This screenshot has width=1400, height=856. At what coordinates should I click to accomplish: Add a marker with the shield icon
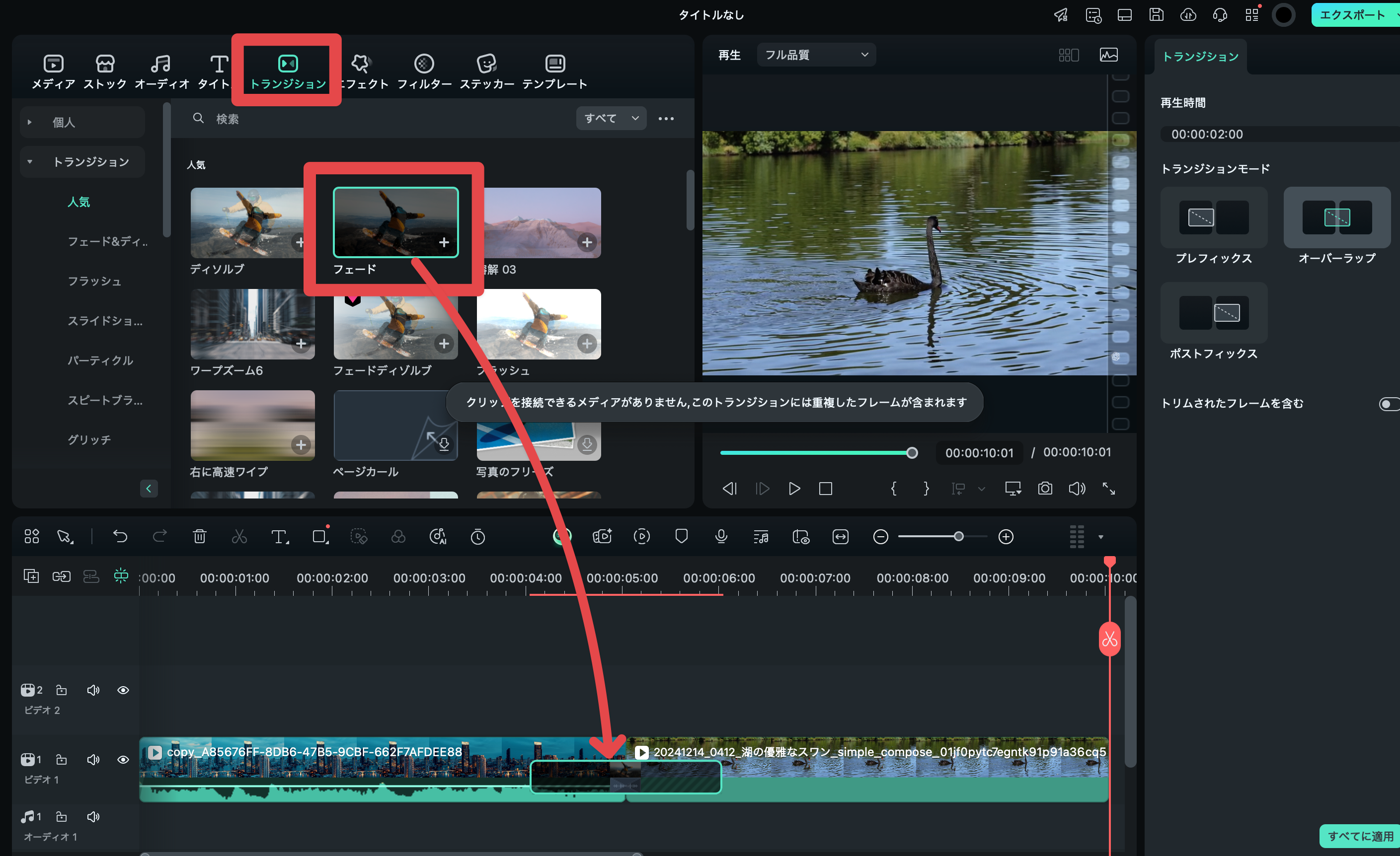coord(681,537)
